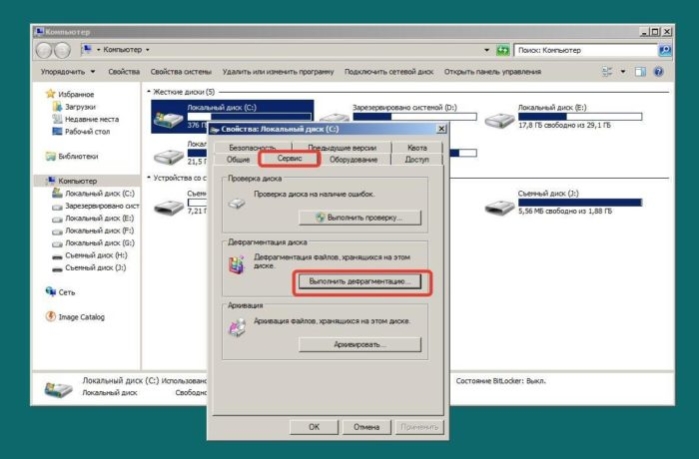Screen dimensions: 699x459
Task: Open the Квота tab
Action: (x=417, y=148)
